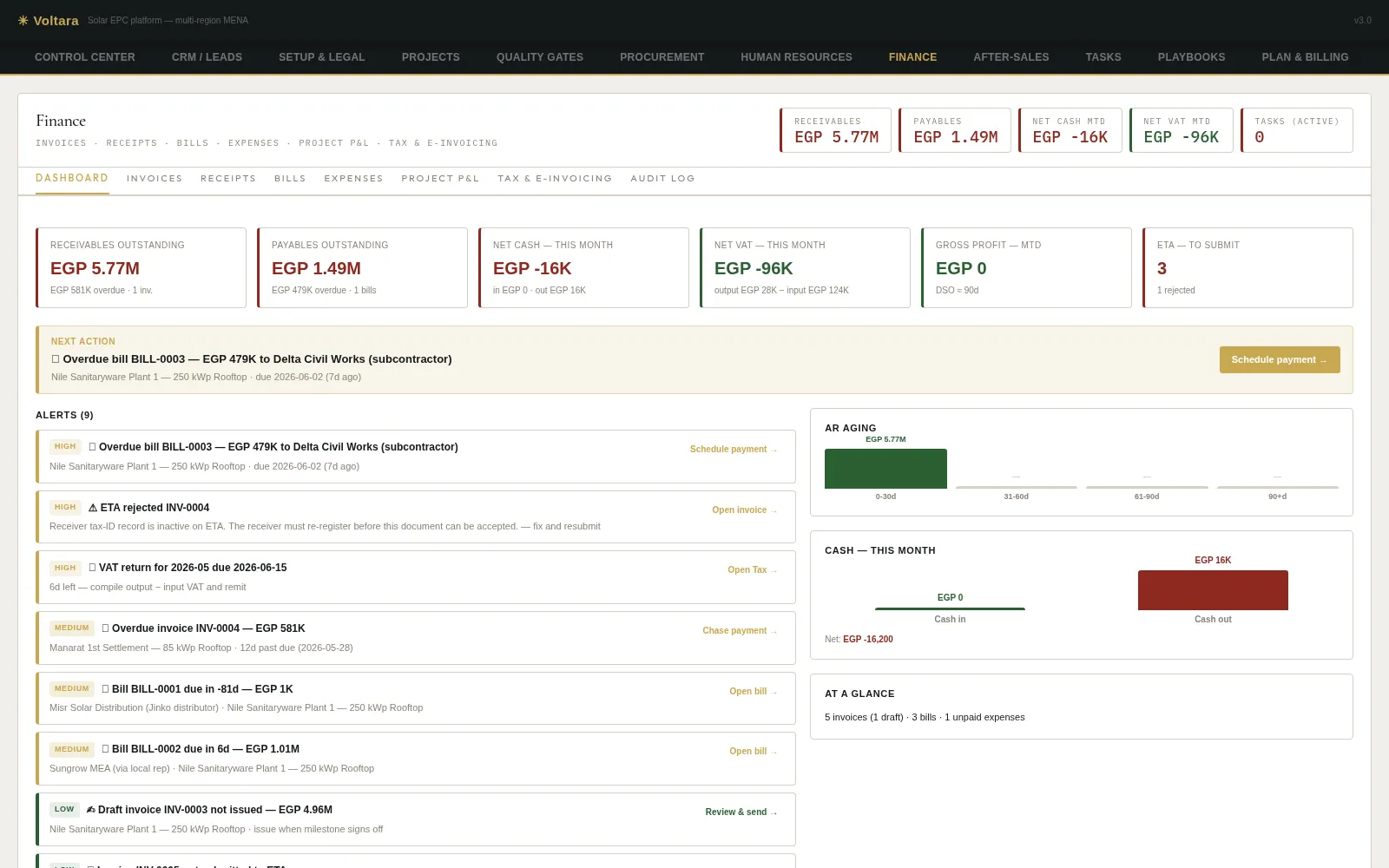Click the 90+d AR aging bucket
The height and width of the screenshot is (868, 1389).
[1277, 487]
